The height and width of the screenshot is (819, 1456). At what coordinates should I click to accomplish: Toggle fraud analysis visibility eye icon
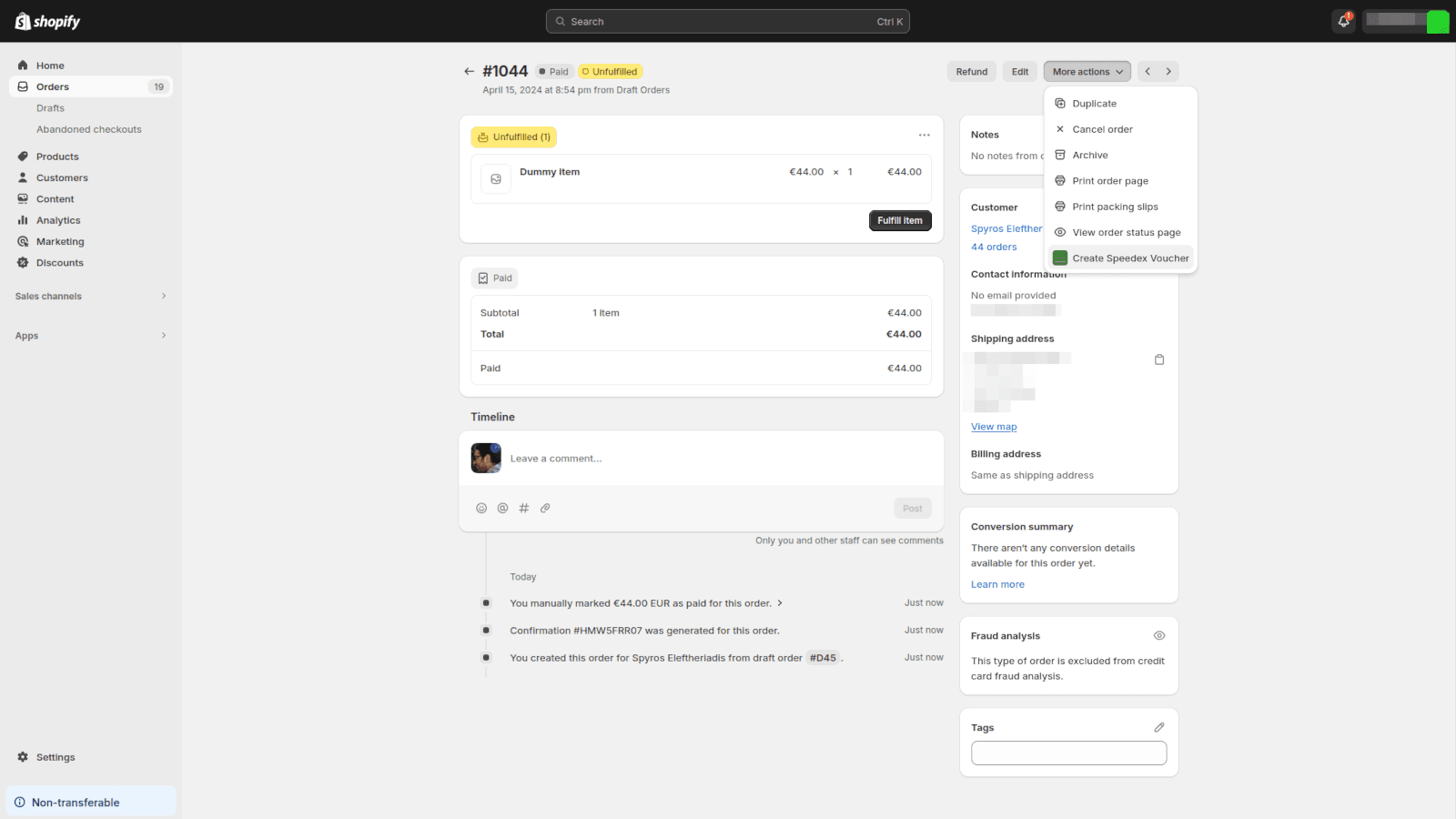point(1159,636)
